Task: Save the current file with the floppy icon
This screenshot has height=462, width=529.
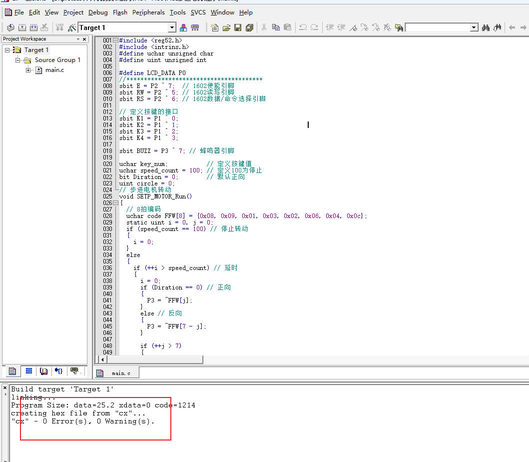Action: pyautogui.click(x=238, y=28)
